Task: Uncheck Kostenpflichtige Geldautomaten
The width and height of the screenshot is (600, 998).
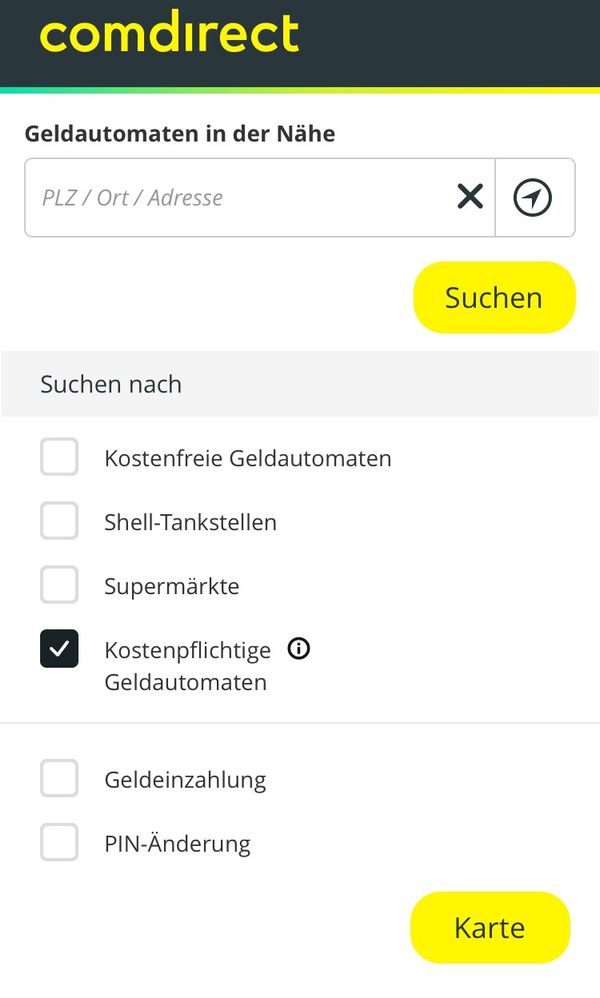Action: click(59, 648)
